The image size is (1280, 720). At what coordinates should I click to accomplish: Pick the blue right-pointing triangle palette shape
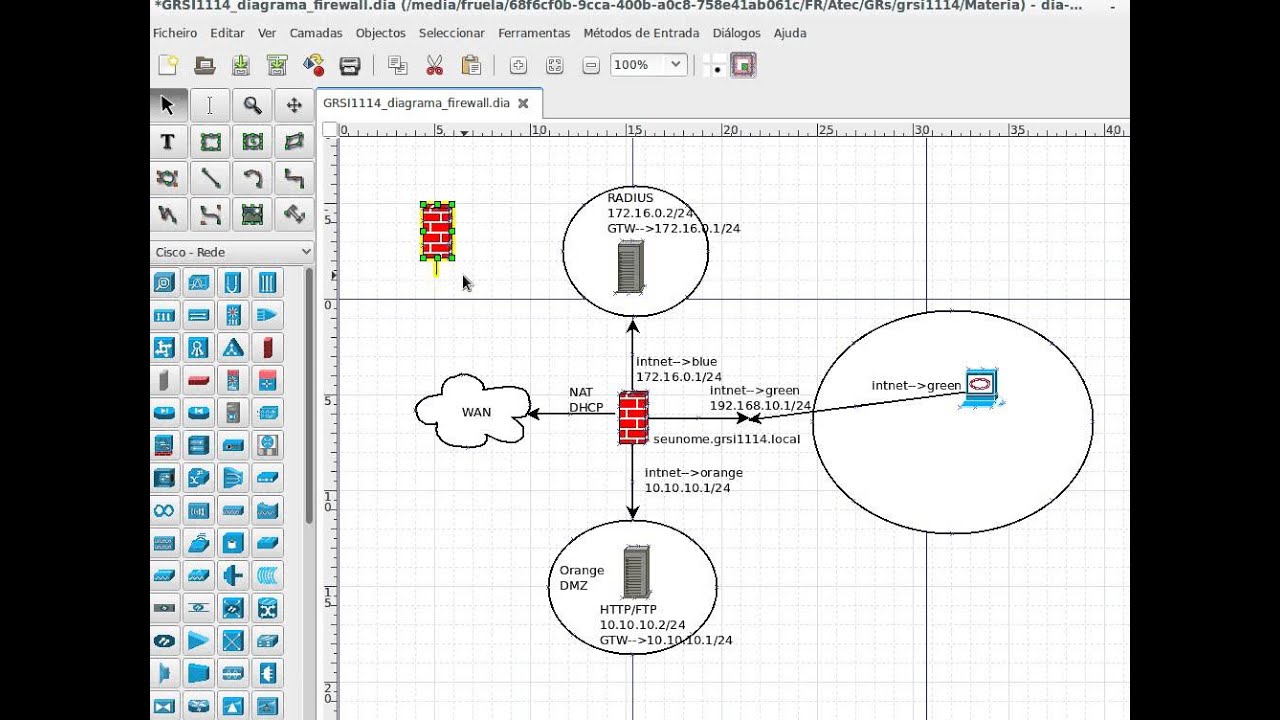click(x=199, y=640)
